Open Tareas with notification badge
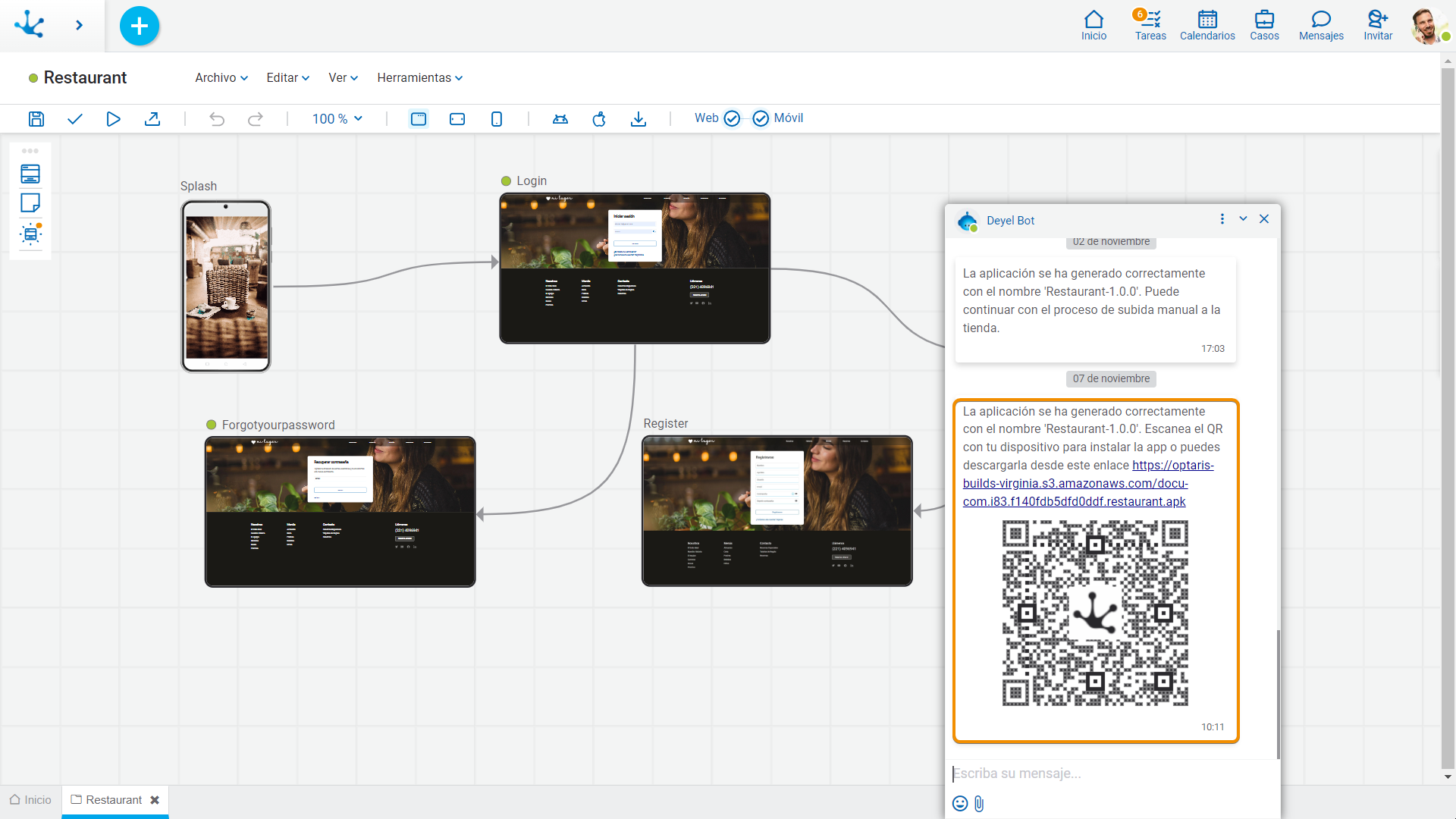 point(1150,25)
